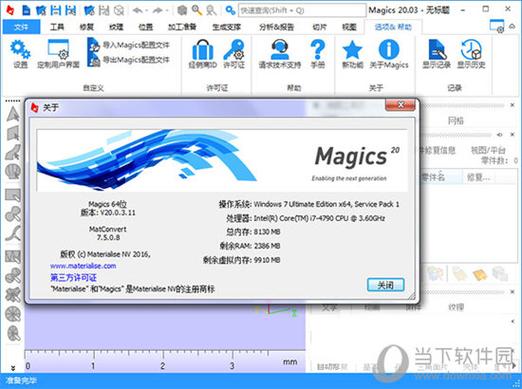
Task: Open dropdown arrow next to redo
Action: pos(166,11)
